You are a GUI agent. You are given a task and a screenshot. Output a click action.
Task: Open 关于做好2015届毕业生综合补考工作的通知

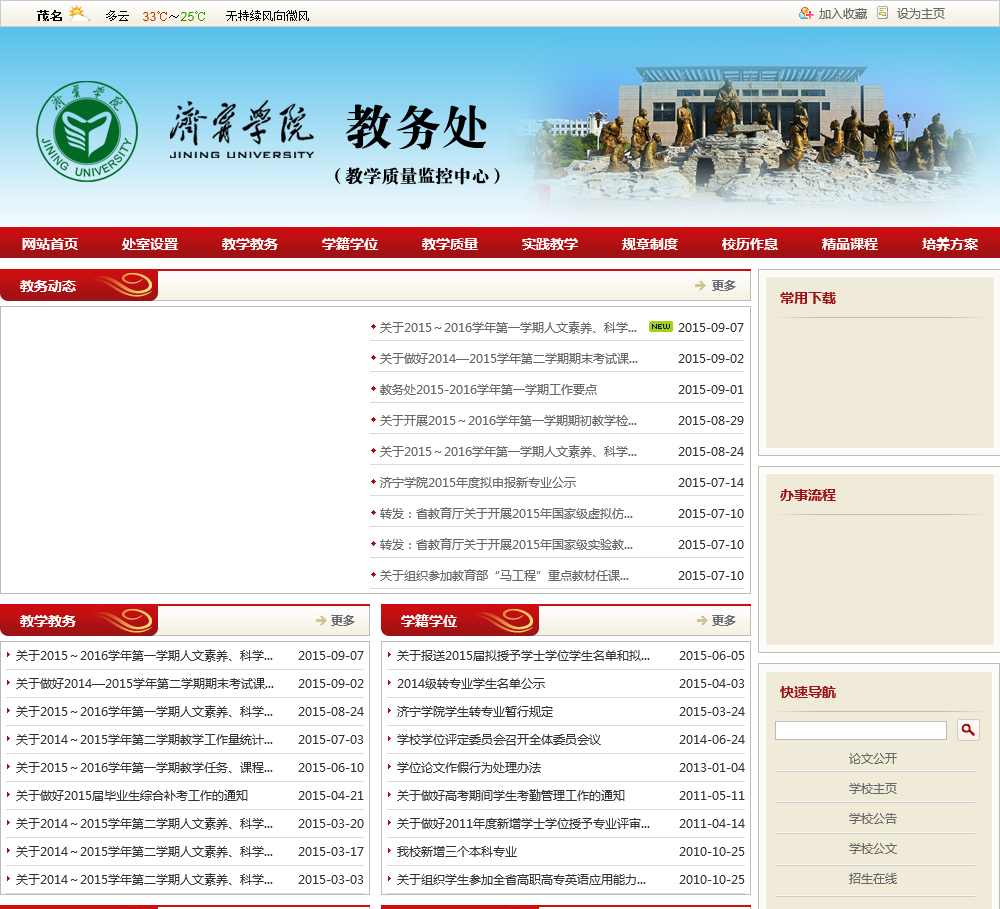tap(131, 795)
